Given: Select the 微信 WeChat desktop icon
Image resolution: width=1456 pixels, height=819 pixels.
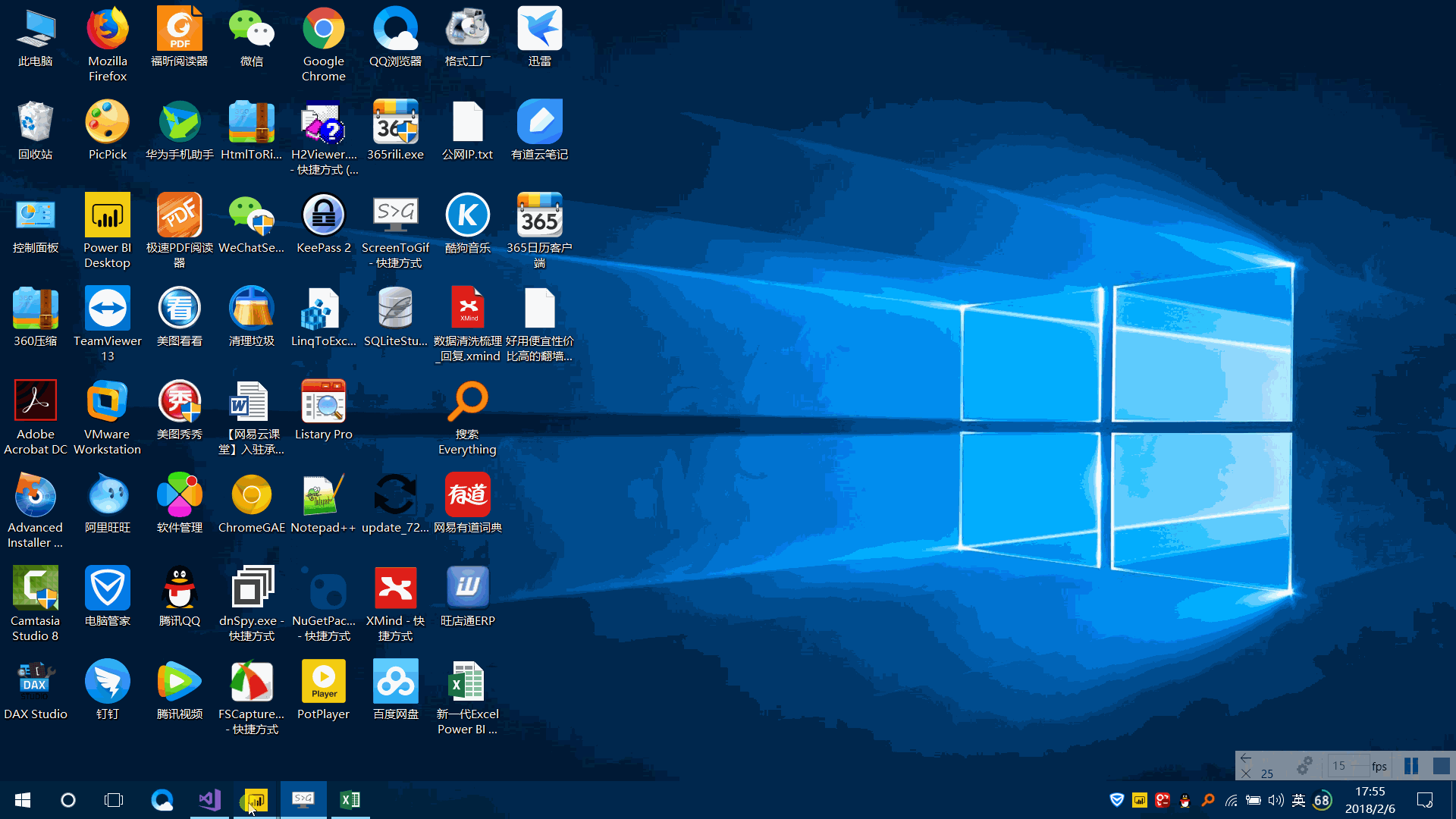Looking at the screenshot, I should (252, 36).
